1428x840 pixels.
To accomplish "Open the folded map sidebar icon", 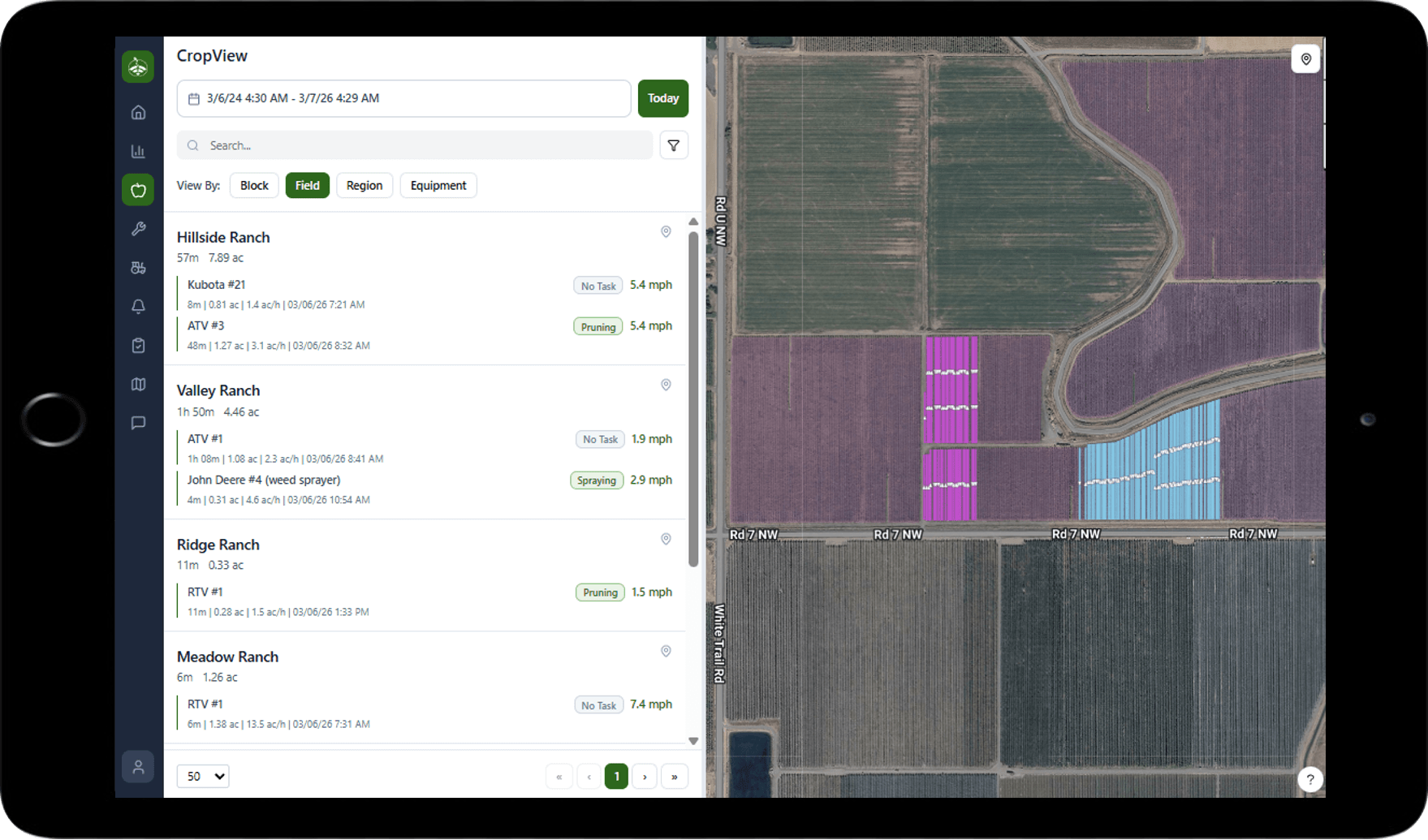I will 138,385.
